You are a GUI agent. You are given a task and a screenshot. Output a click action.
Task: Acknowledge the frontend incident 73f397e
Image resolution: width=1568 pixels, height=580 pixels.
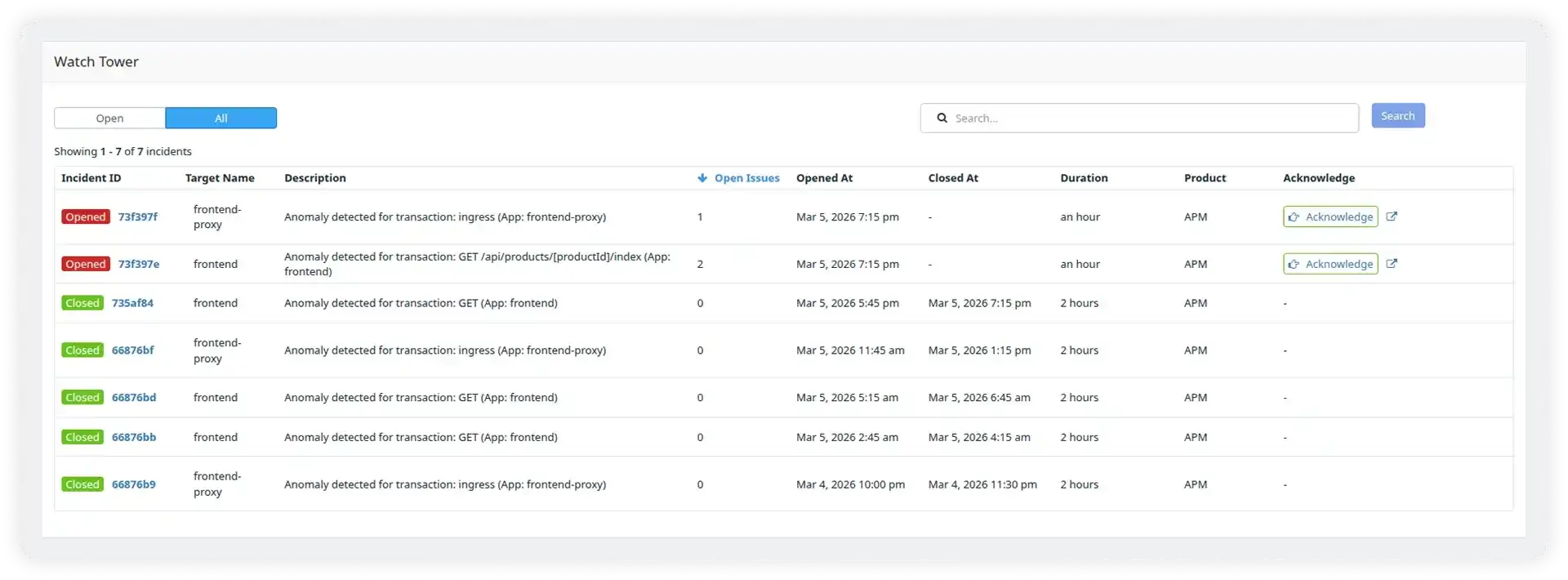1330,264
